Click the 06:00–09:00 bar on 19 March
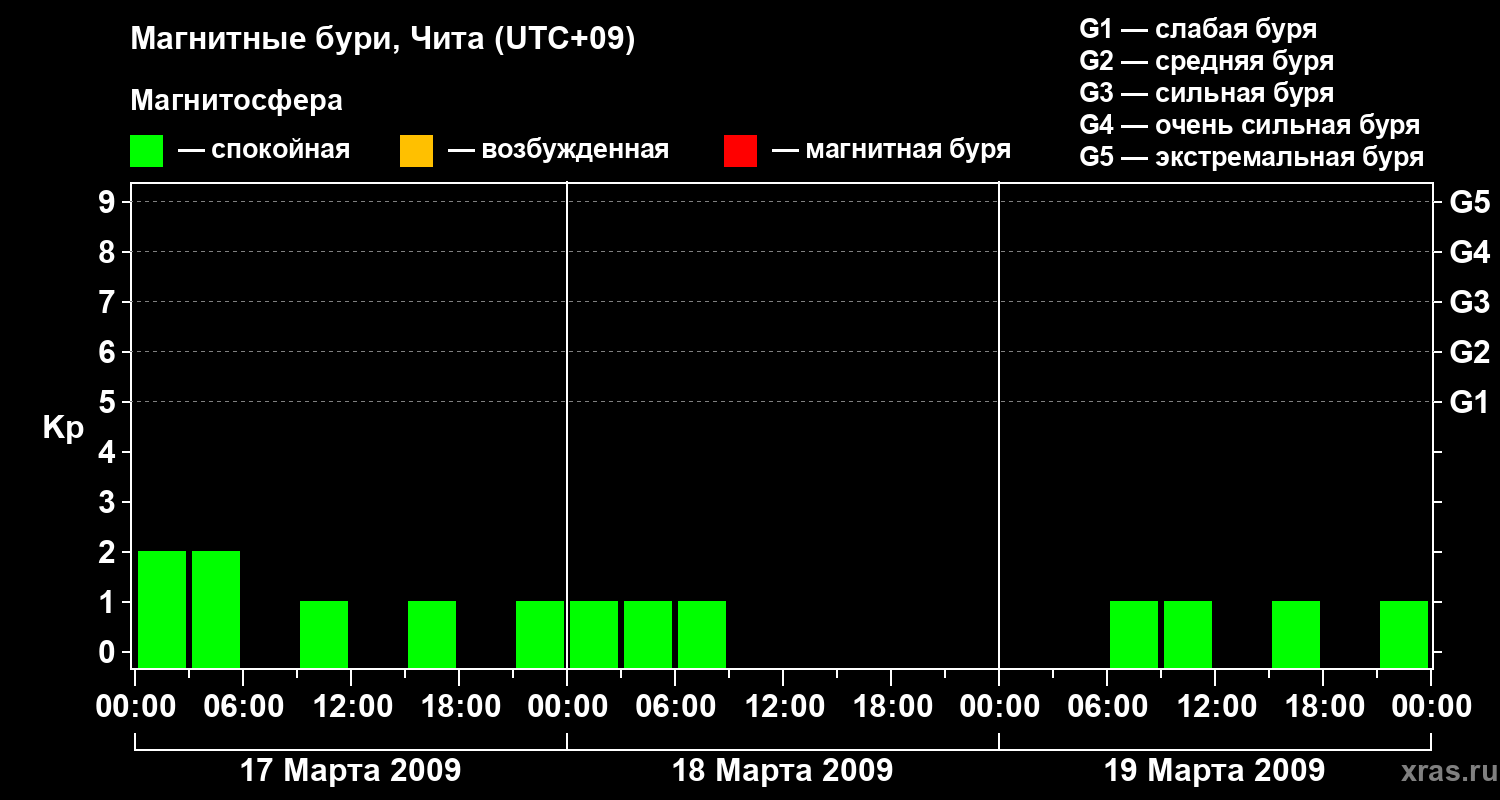The width and height of the screenshot is (1500, 800). pos(1134,634)
